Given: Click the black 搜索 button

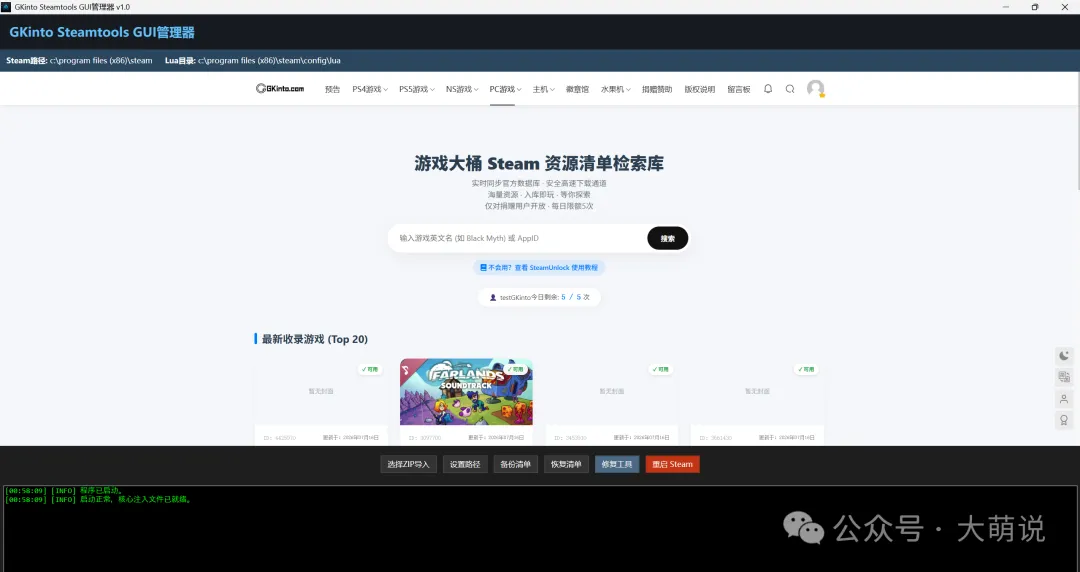Looking at the screenshot, I should point(667,238).
